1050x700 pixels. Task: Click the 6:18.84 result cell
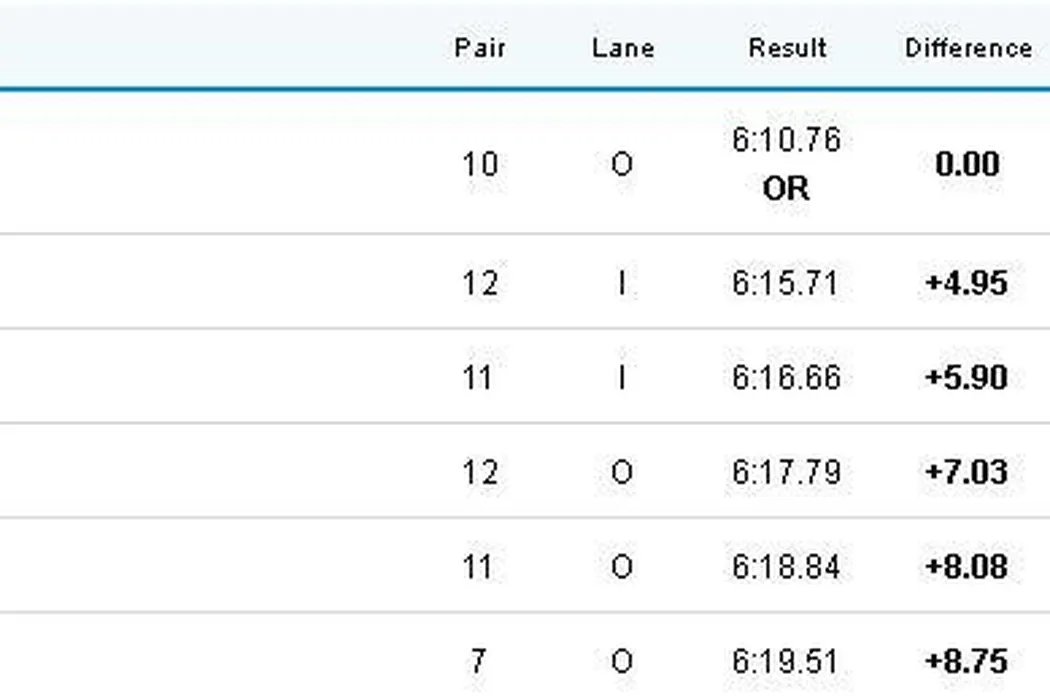786,567
